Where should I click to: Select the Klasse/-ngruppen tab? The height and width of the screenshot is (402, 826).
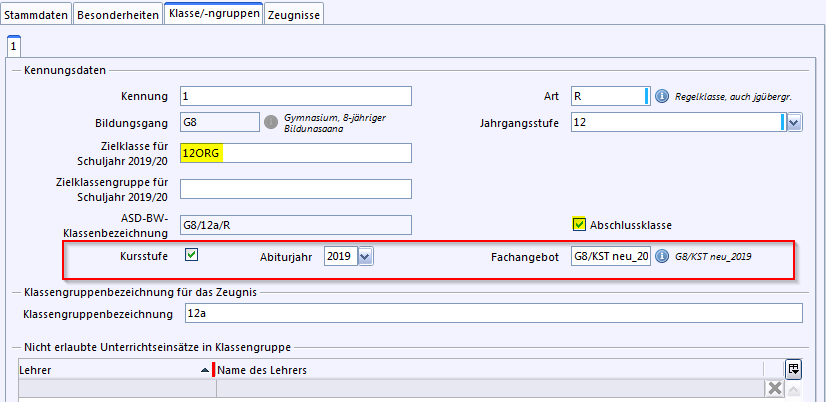click(x=213, y=15)
